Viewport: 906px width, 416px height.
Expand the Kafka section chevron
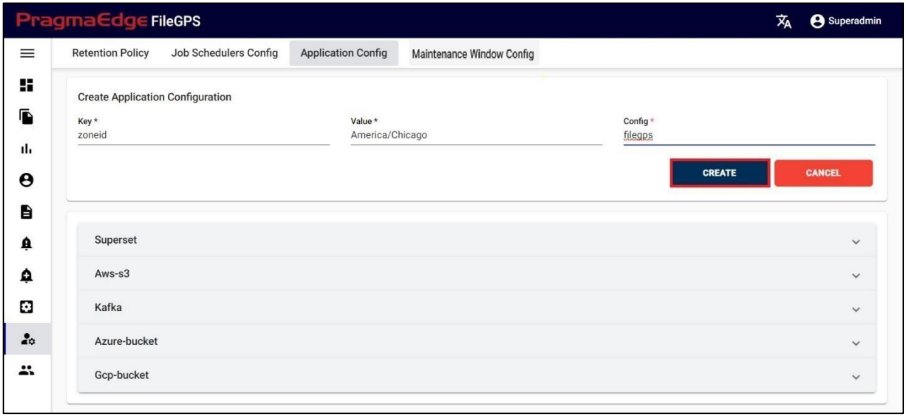pos(856,309)
